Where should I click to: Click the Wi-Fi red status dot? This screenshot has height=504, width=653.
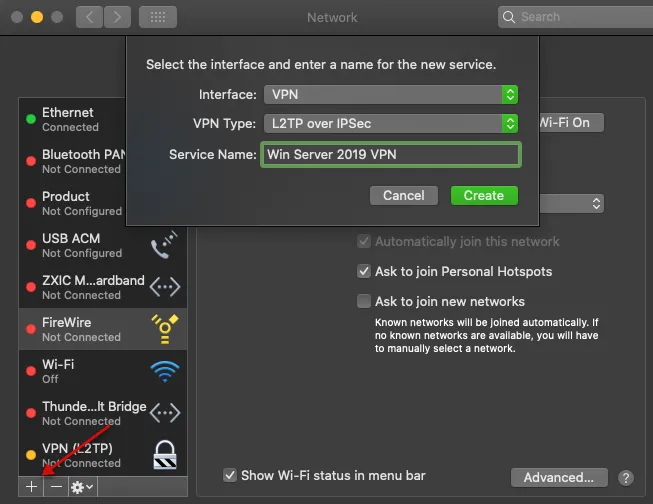coord(31,371)
